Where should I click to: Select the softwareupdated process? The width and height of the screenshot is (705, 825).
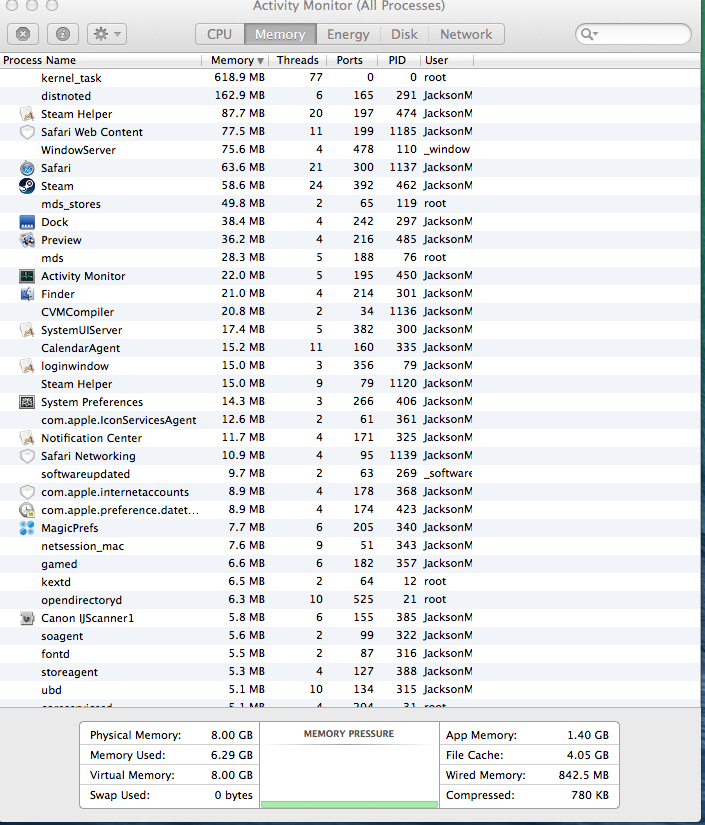coord(352,474)
